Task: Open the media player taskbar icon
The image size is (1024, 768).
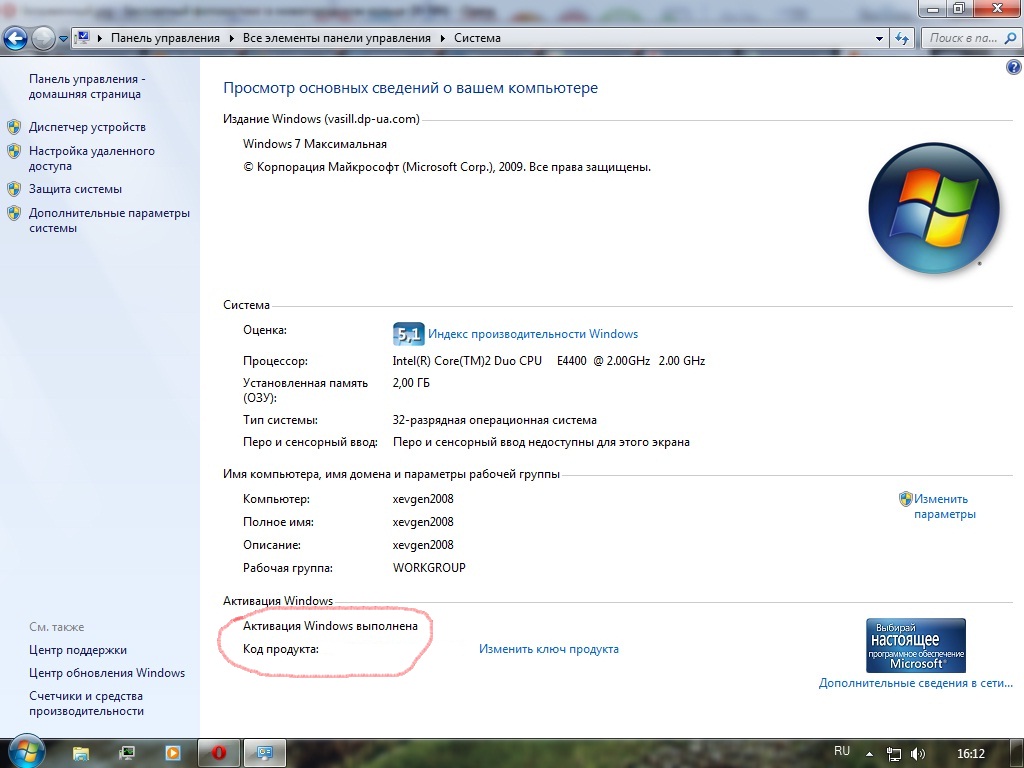Action: pyautogui.click(x=173, y=752)
